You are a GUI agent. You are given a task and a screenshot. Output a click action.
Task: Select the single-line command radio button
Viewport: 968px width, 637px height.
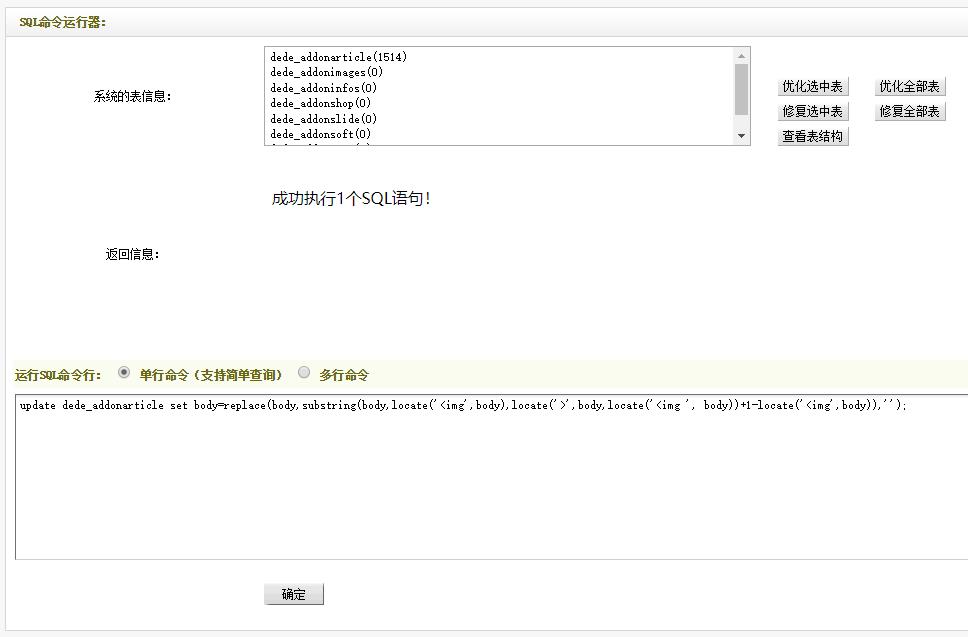[124, 372]
